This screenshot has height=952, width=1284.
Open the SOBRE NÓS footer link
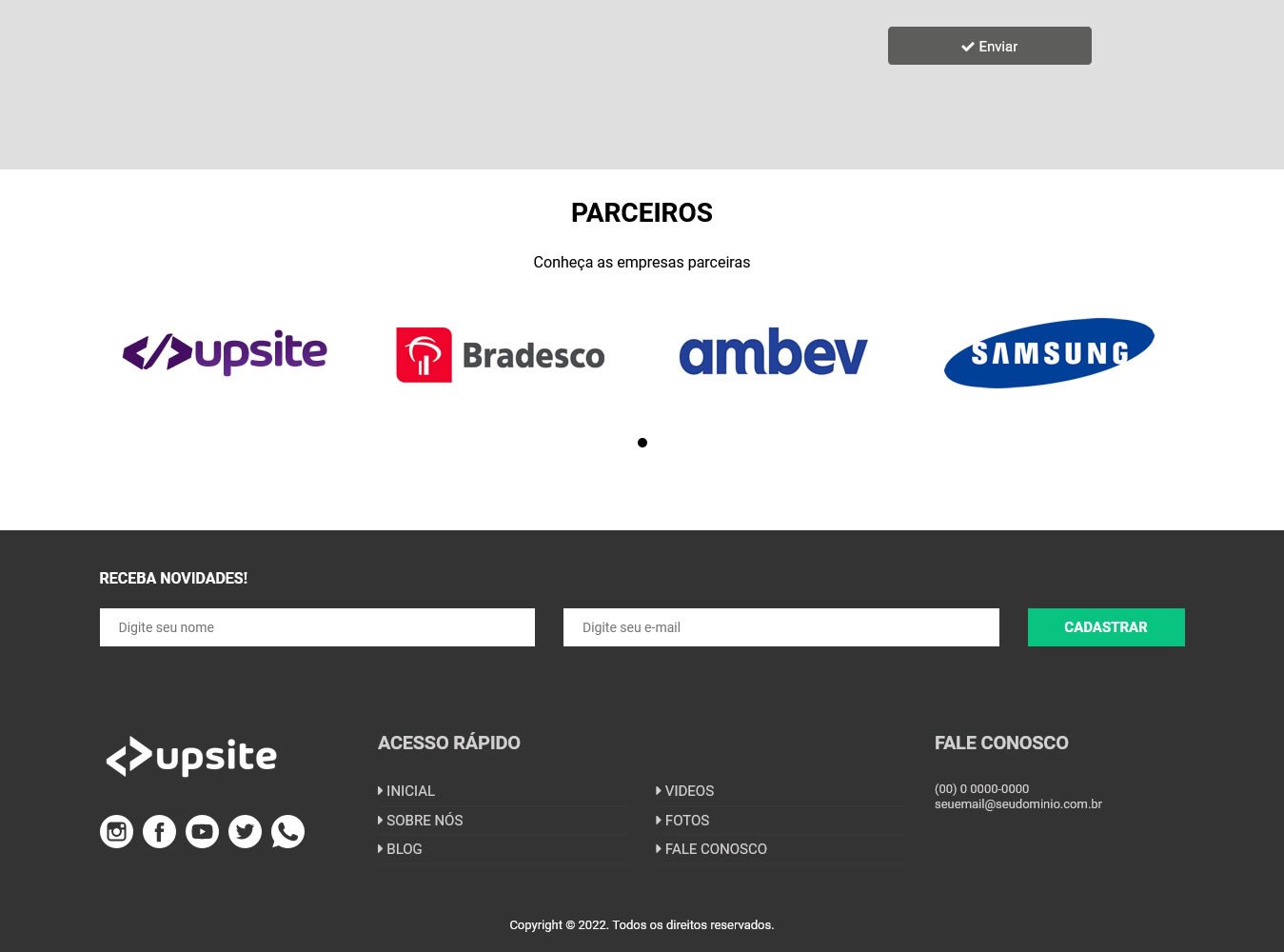[x=424, y=821]
